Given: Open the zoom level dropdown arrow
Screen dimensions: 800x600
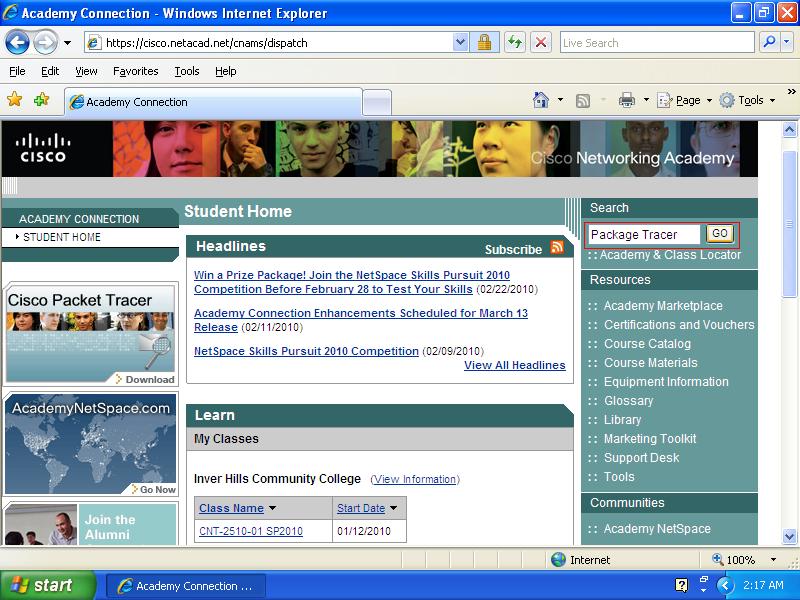Looking at the screenshot, I should (x=773, y=560).
